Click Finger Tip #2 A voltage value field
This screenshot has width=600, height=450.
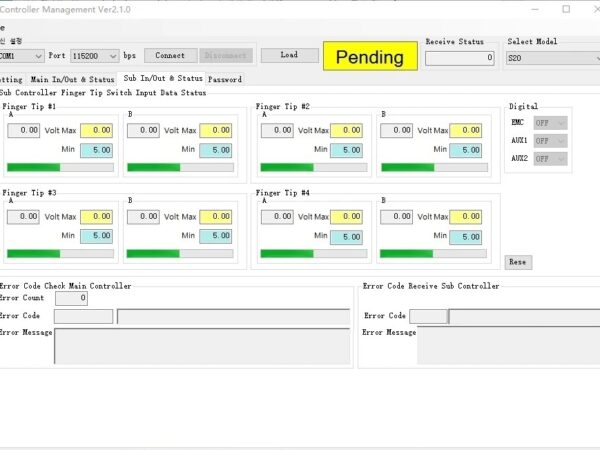coord(277,130)
